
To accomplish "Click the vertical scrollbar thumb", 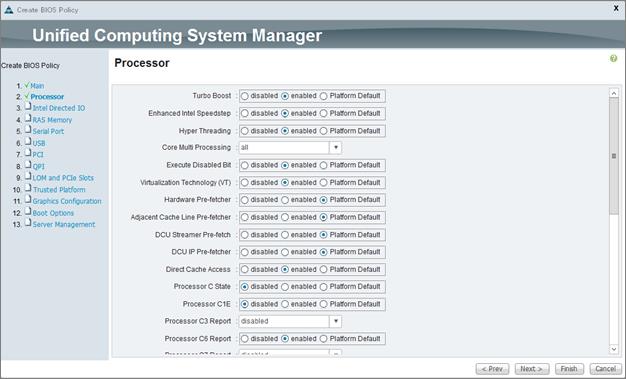I will click(614, 156).
